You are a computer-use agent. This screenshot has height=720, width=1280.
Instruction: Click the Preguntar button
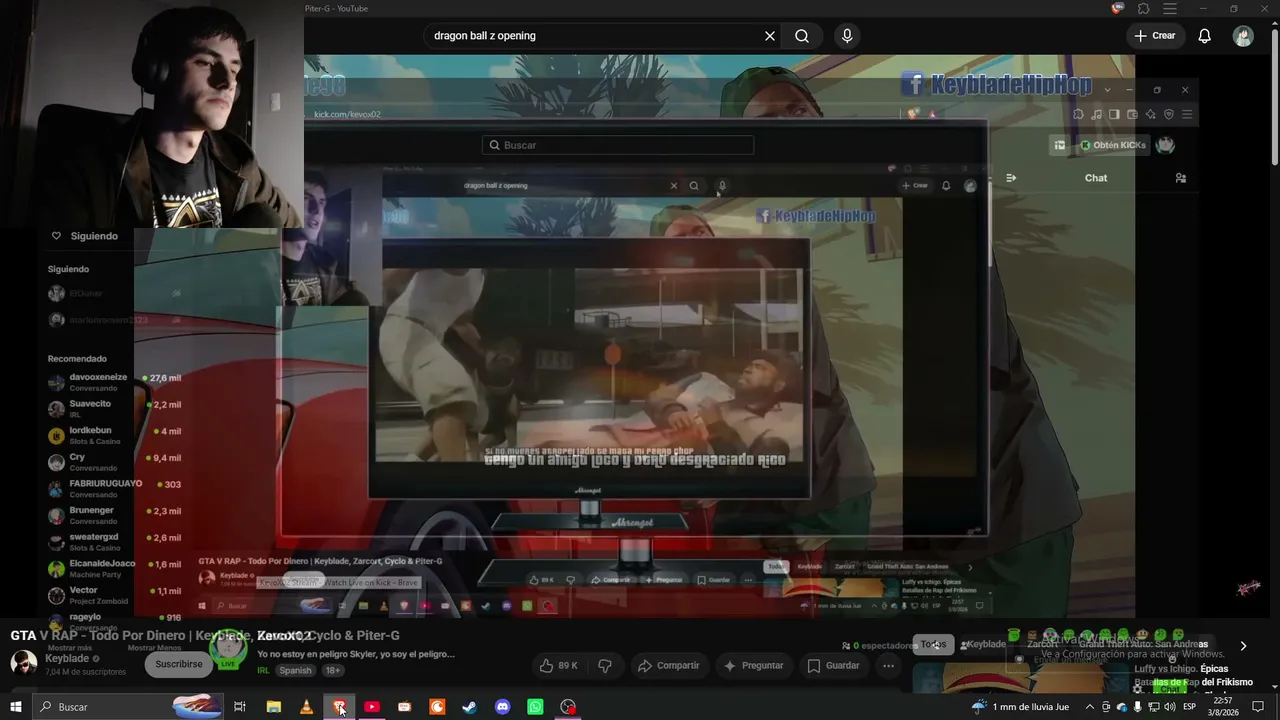pos(753,666)
